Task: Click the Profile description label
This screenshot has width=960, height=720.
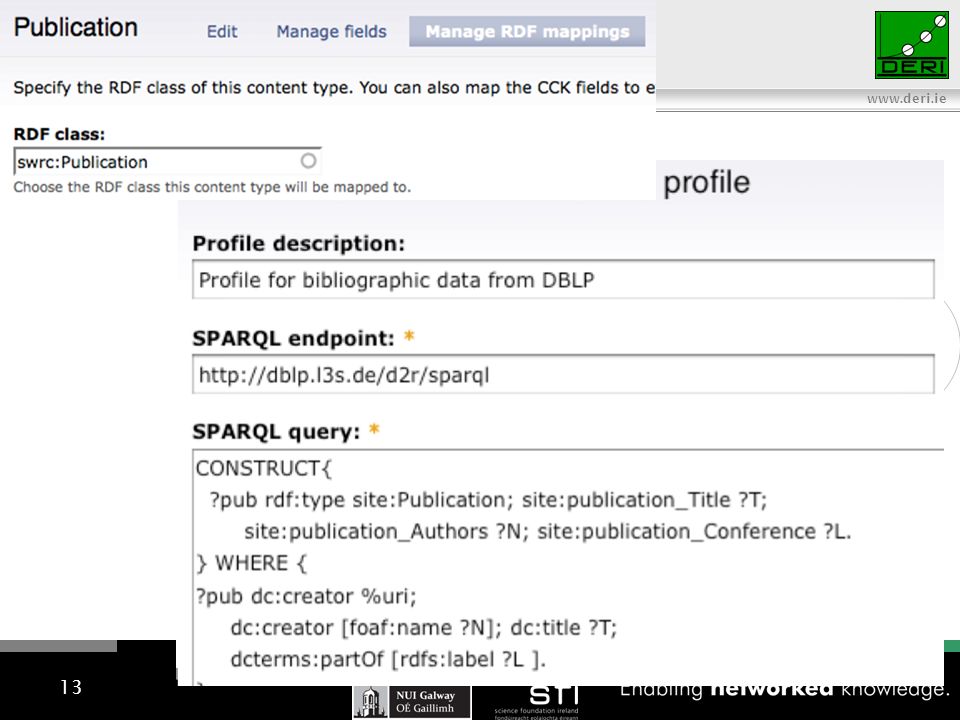Action: tap(299, 244)
